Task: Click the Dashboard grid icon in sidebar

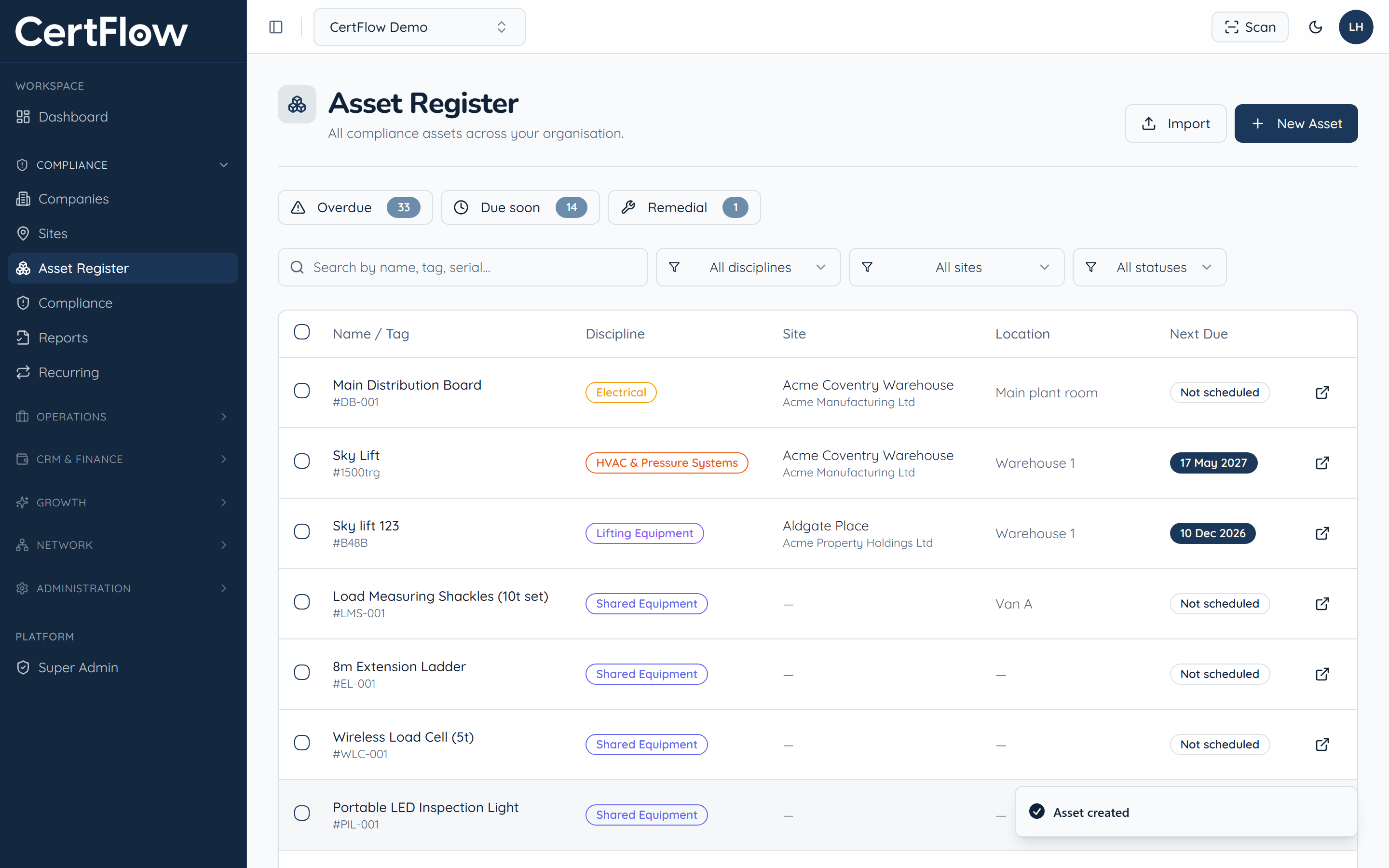Action: point(23,117)
